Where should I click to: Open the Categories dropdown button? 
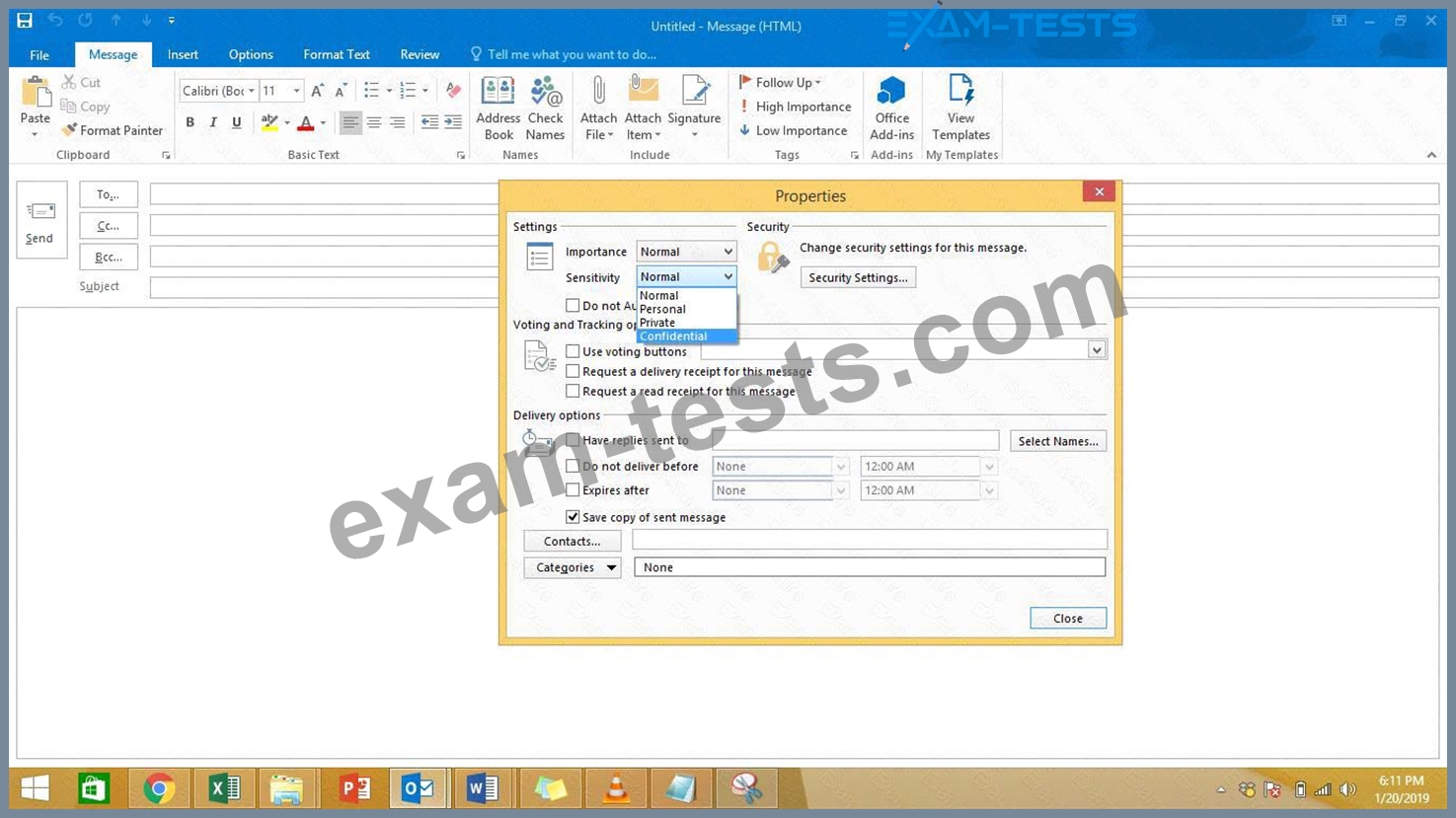[572, 567]
